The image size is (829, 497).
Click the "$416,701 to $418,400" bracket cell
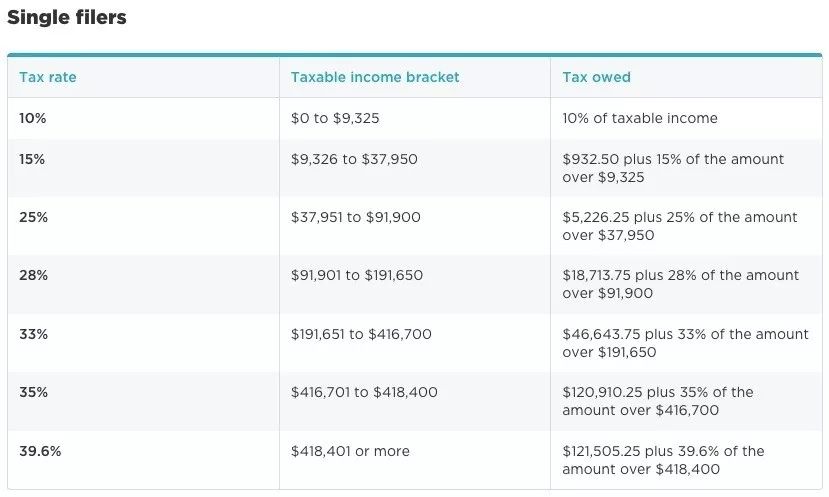364,392
